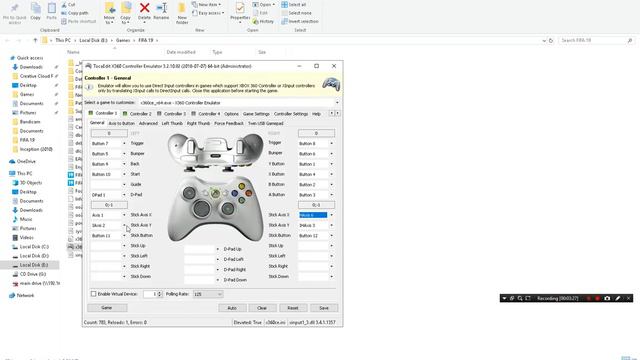Screen dimensions: 640x360
Task: Select OneDrive in navigation pane
Action: tap(26, 161)
